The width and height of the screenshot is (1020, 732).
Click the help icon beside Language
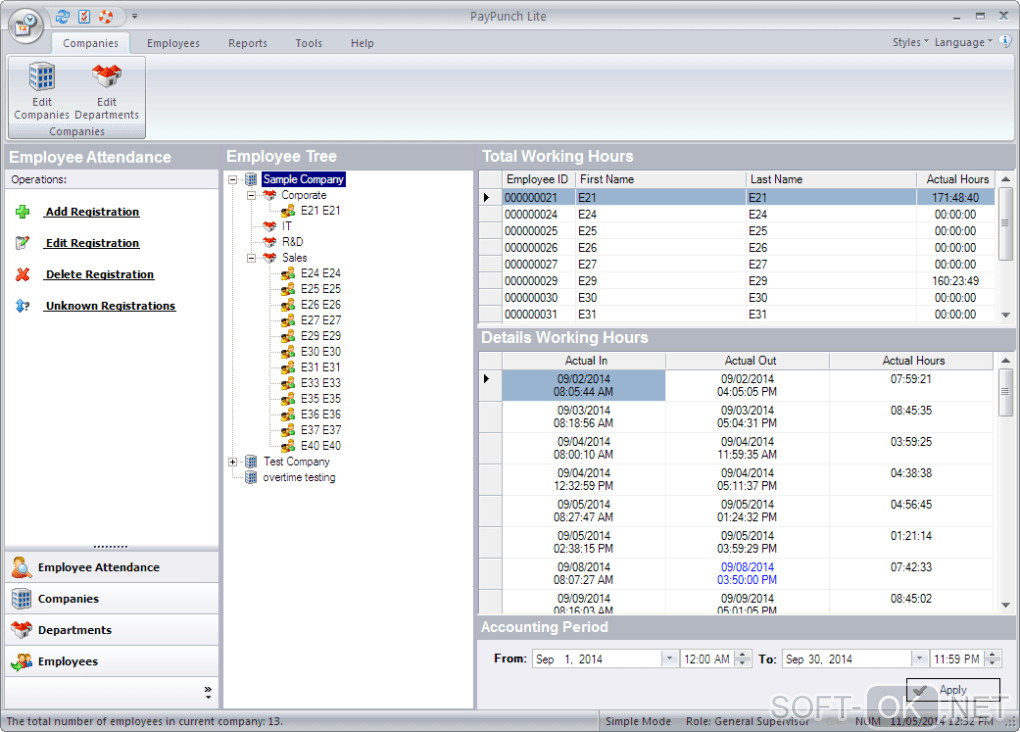(1005, 42)
